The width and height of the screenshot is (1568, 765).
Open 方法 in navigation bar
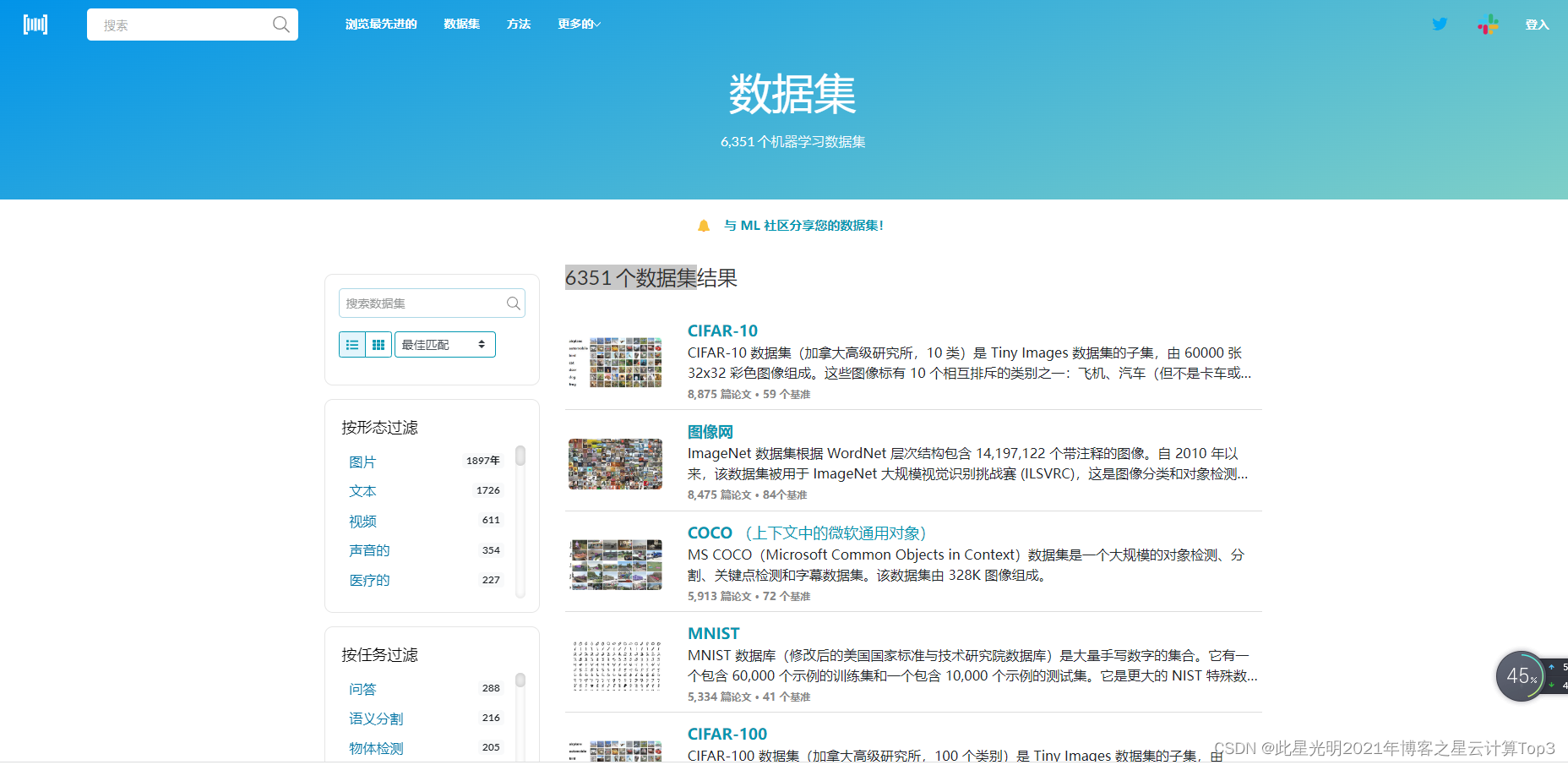519,25
